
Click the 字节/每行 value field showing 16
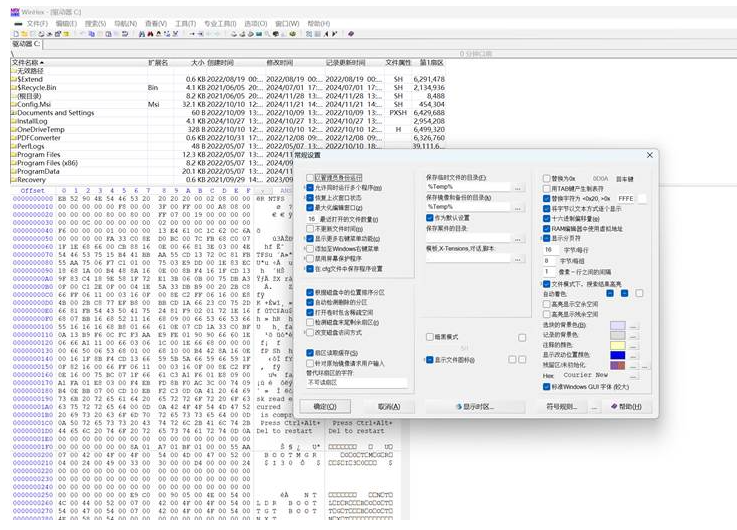click(x=549, y=249)
